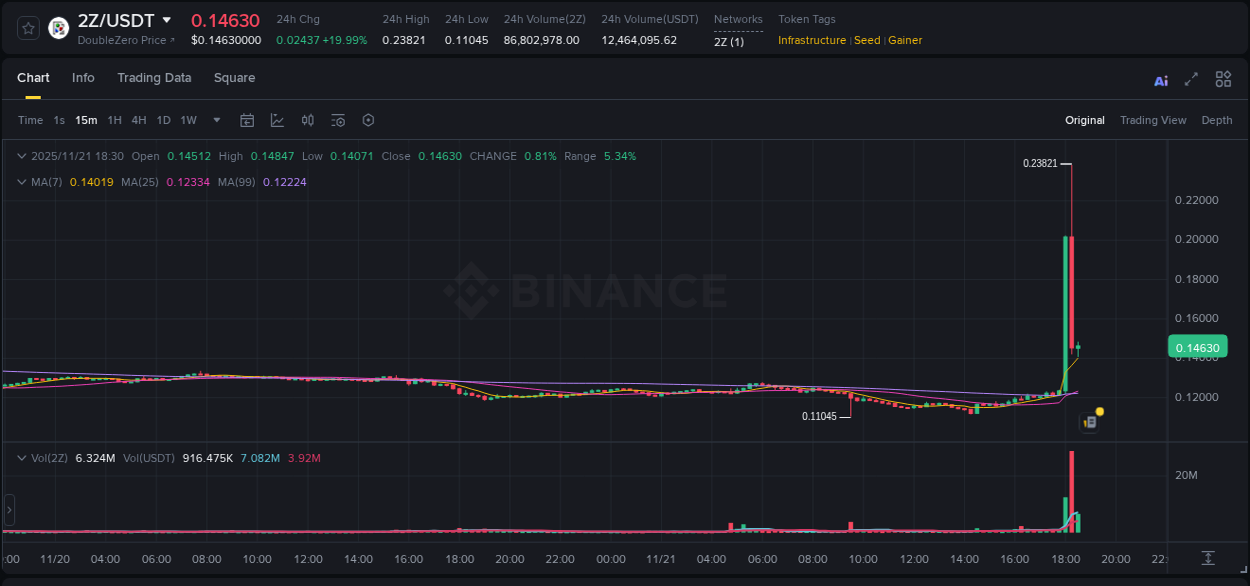
Task: Switch to the Depth chart view
Action: tap(1216, 119)
